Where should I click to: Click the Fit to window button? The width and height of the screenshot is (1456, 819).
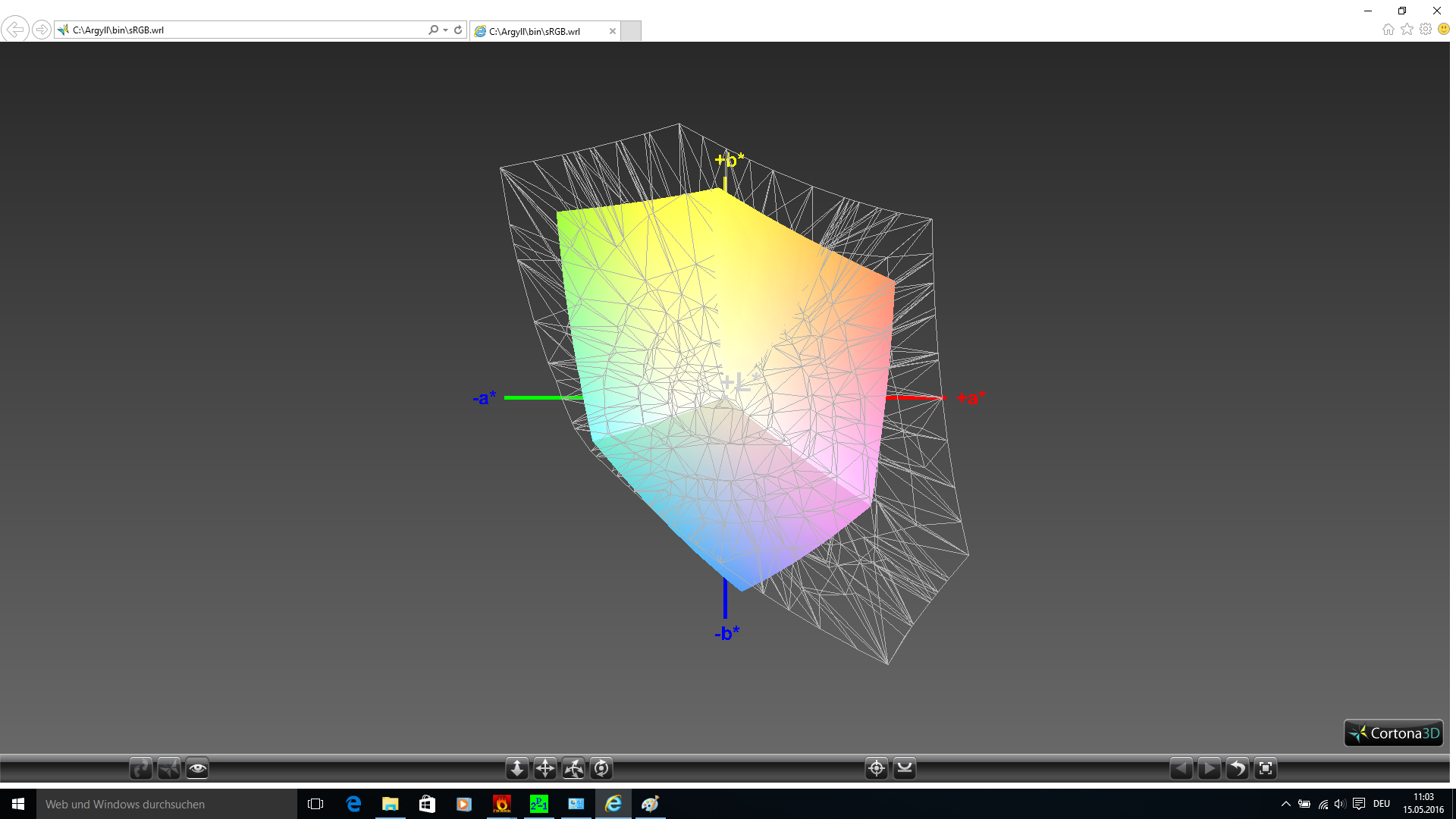click(x=1266, y=769)
